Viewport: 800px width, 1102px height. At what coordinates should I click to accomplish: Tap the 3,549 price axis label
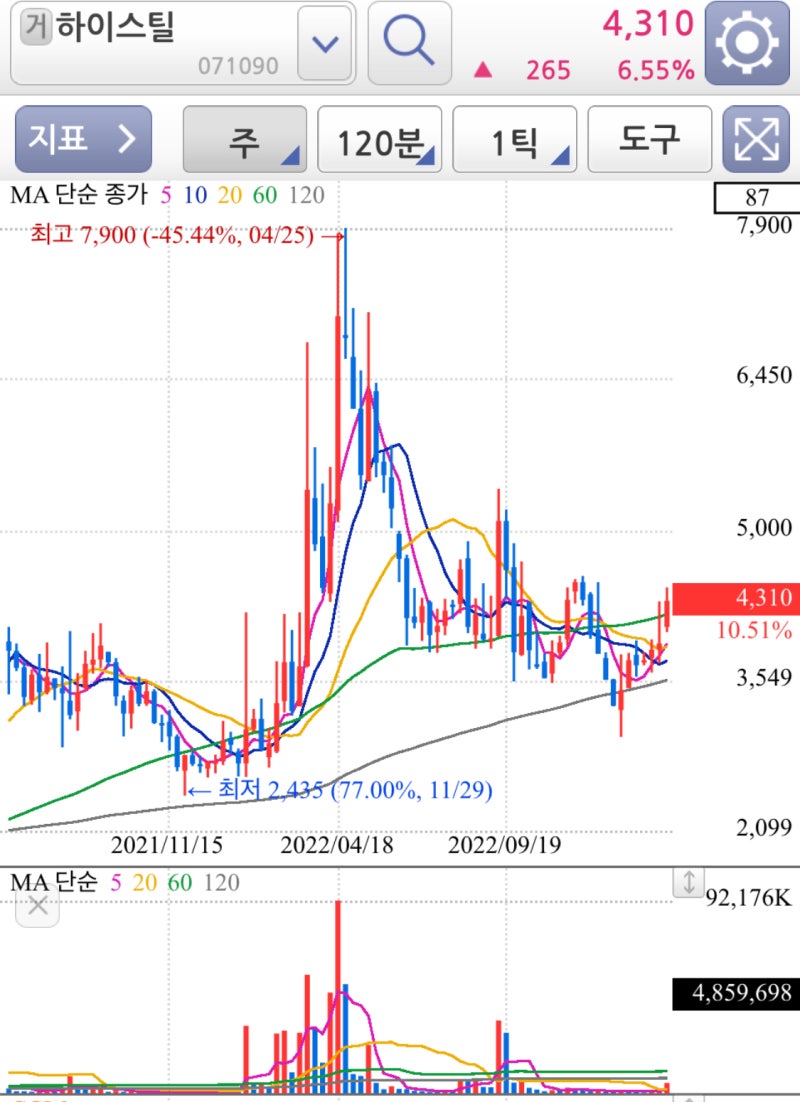pyautogui.click(x=764, y=678)
